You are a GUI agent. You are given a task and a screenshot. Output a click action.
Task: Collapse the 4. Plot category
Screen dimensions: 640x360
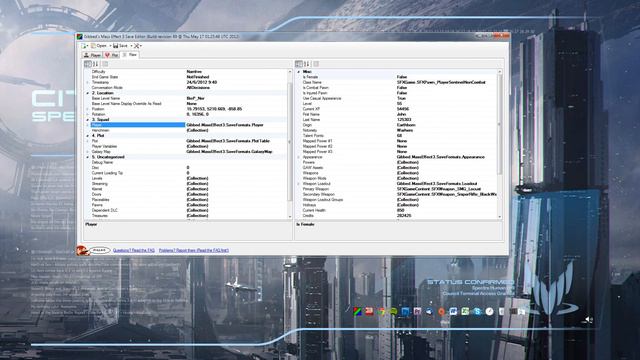[87, 136]
